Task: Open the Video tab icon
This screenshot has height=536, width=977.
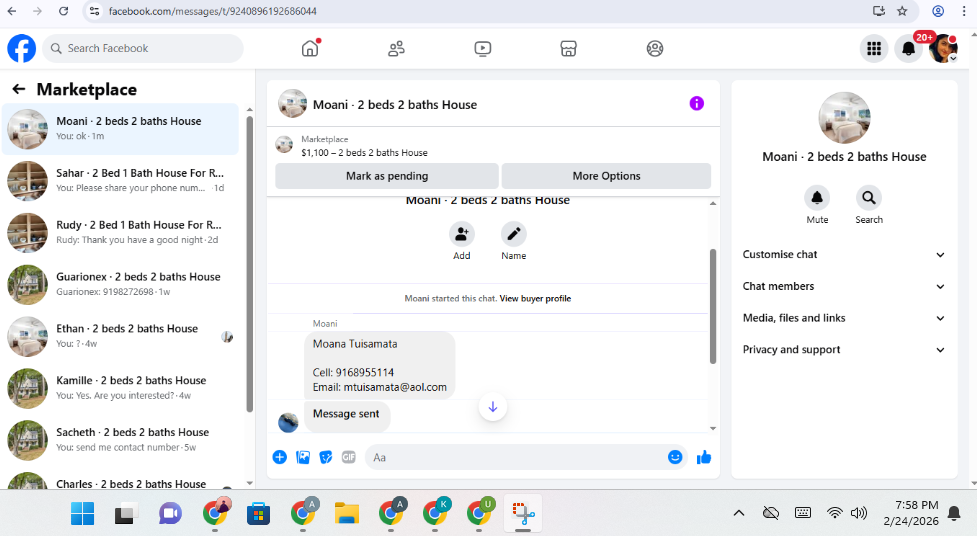Action: pos(482,49)
